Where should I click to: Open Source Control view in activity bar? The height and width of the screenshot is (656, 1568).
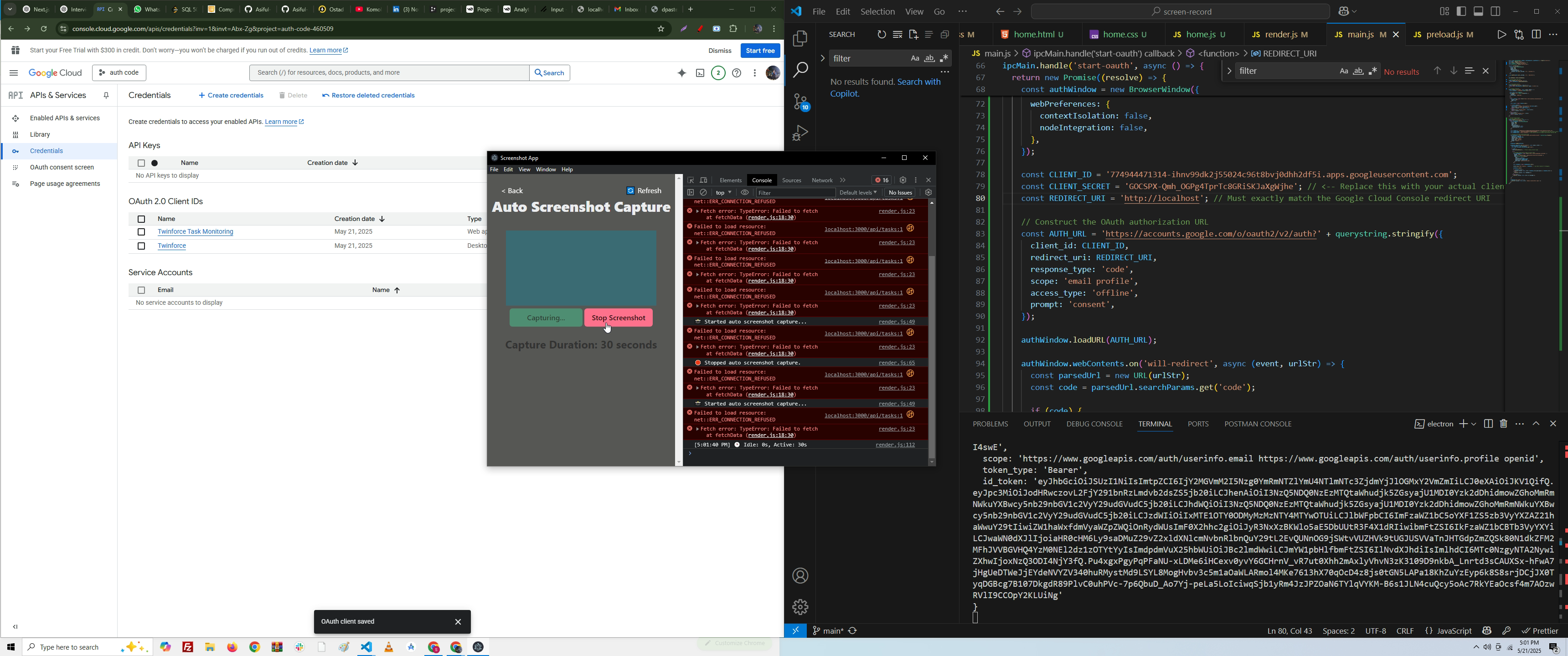[800, 102]
